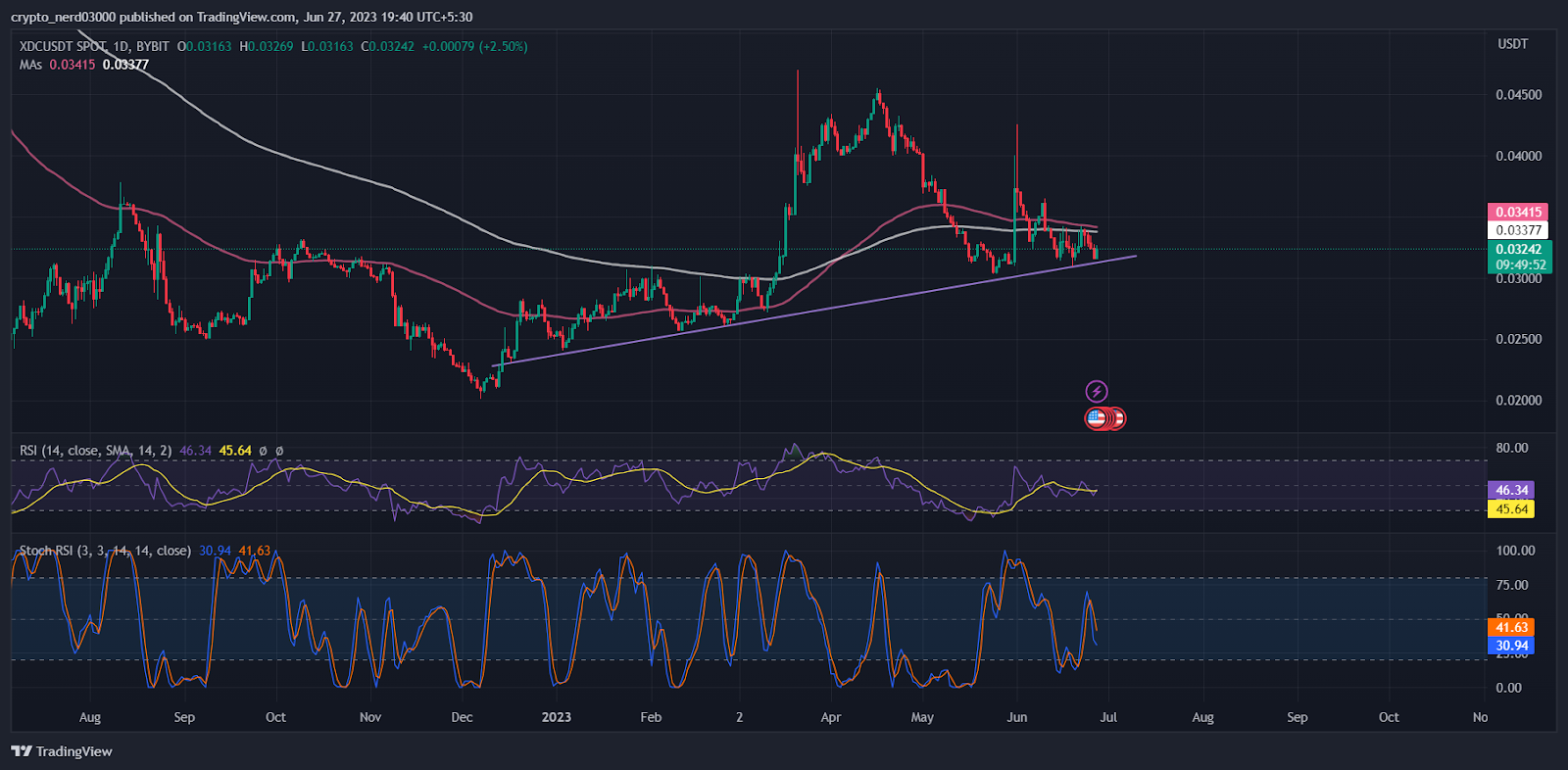Click the 0.02000 price axis label
The image size is (1568, 770).
tap(1518, 400)
